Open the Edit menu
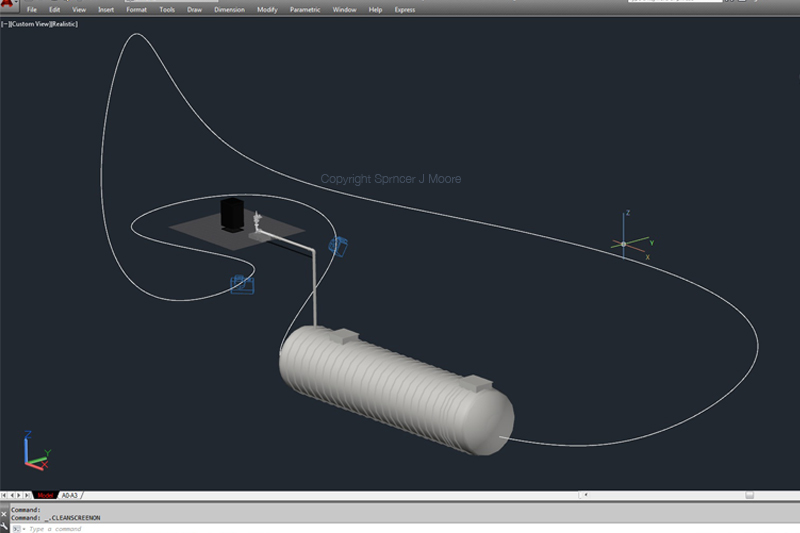The image size is (800, 533). pos(55,10)
